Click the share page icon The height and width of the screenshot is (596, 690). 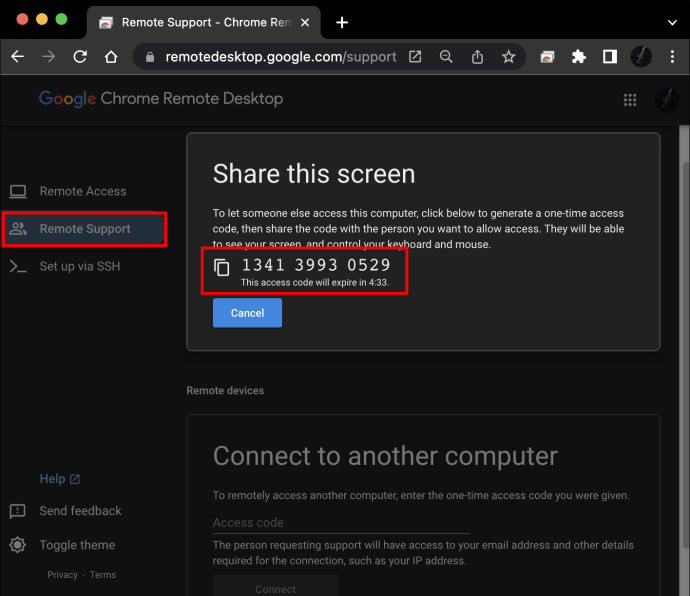click(477, 56)
